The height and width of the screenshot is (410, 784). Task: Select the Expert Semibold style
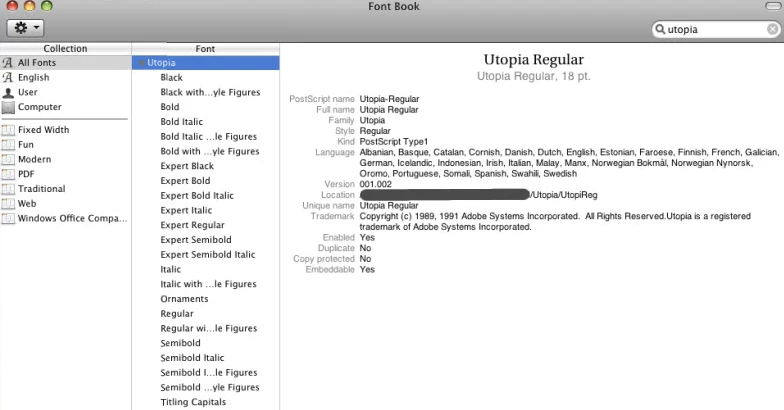[196, 240]
